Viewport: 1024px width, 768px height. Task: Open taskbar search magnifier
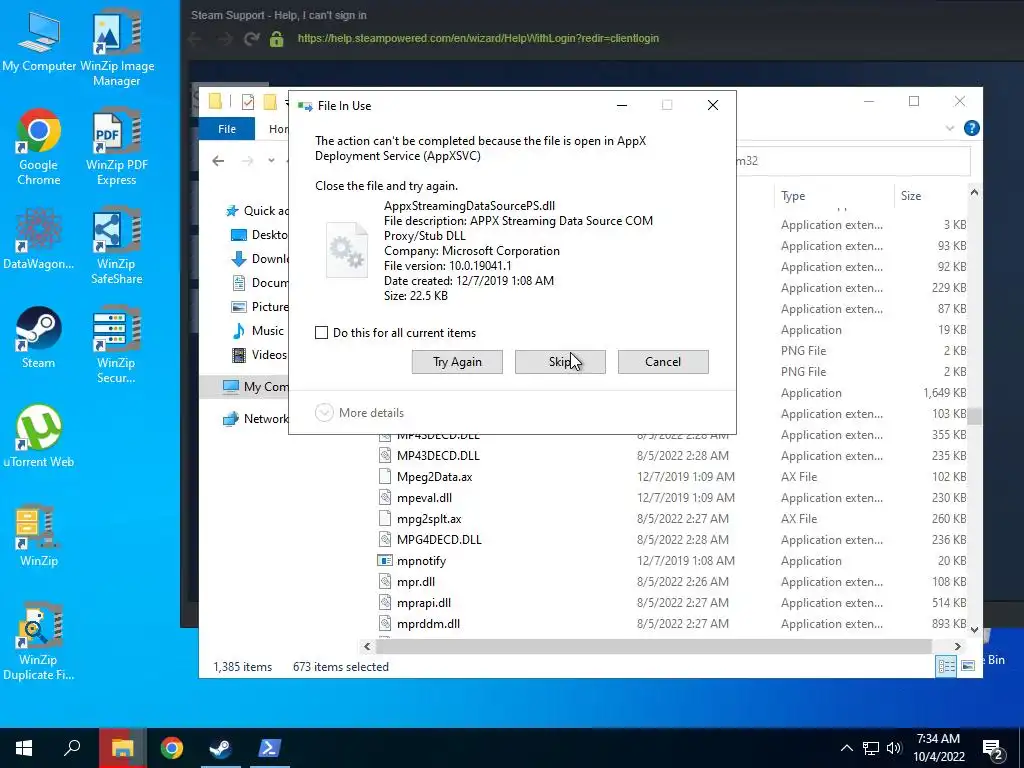pyautogui.click(x=72, y=748)
